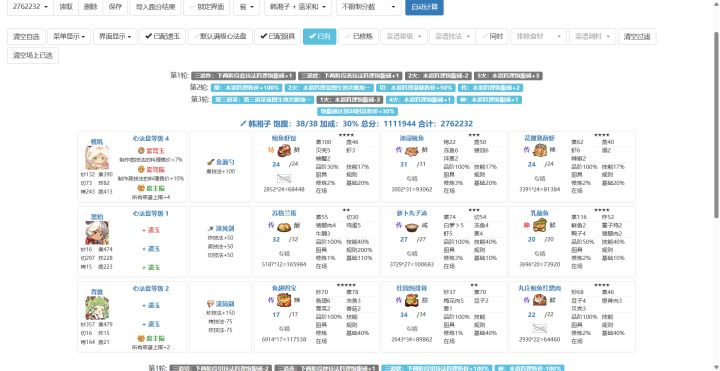Click the green-haired chef avatar in the third row

(x=97, y=308)
